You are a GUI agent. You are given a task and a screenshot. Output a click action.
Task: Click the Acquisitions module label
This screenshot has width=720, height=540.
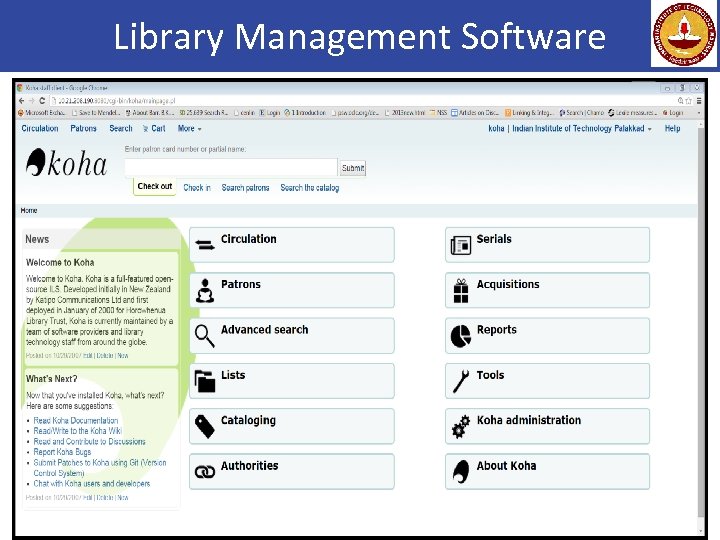tap(508, 285)
